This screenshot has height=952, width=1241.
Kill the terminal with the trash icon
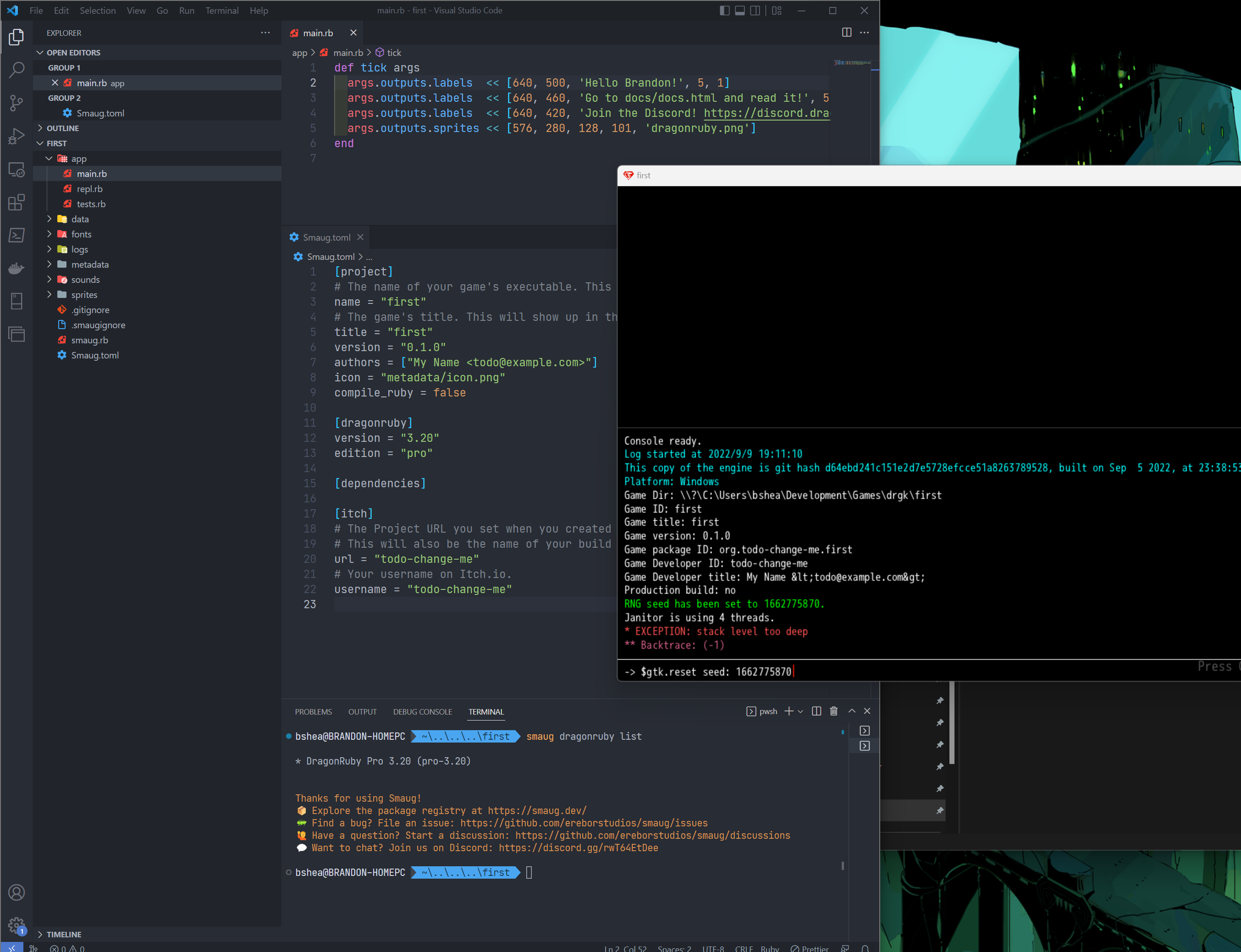click(833, 711)
